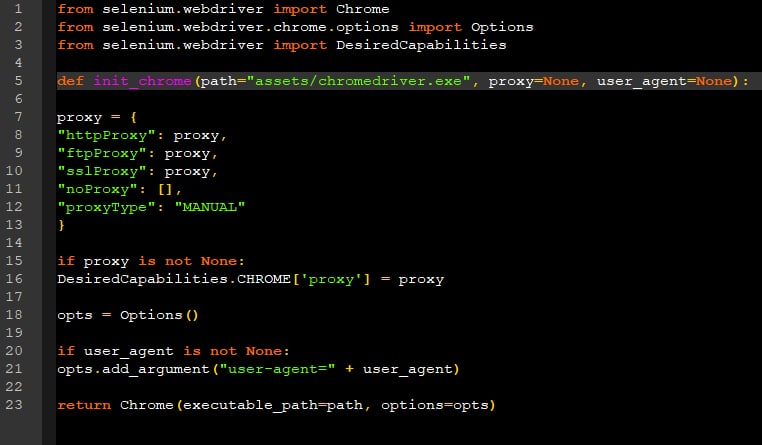Click proxy=None parameter on line 5
The height and width of the screenshot is (445, 762).
coord(534,81)
